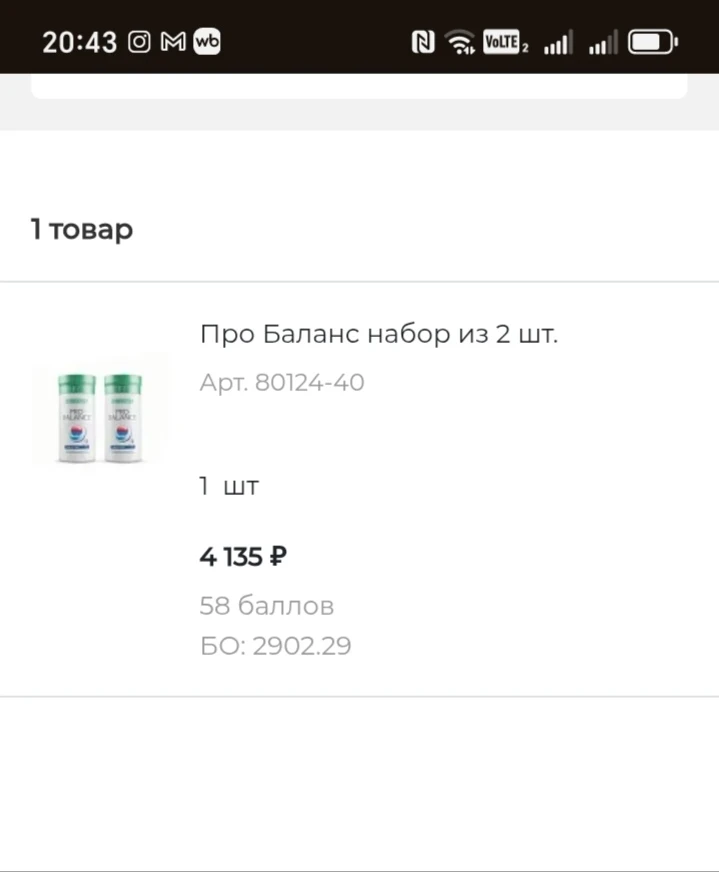Tap the 58 баллов points text
This screenshot has height=872, width=719.
(x=266, y=605)
